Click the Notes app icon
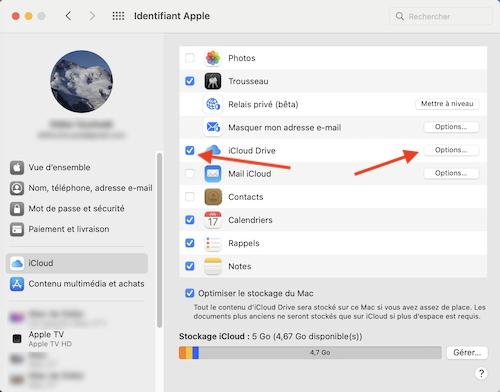The width and height of the screenshot is (500, 392). click(x=213, y=266)
